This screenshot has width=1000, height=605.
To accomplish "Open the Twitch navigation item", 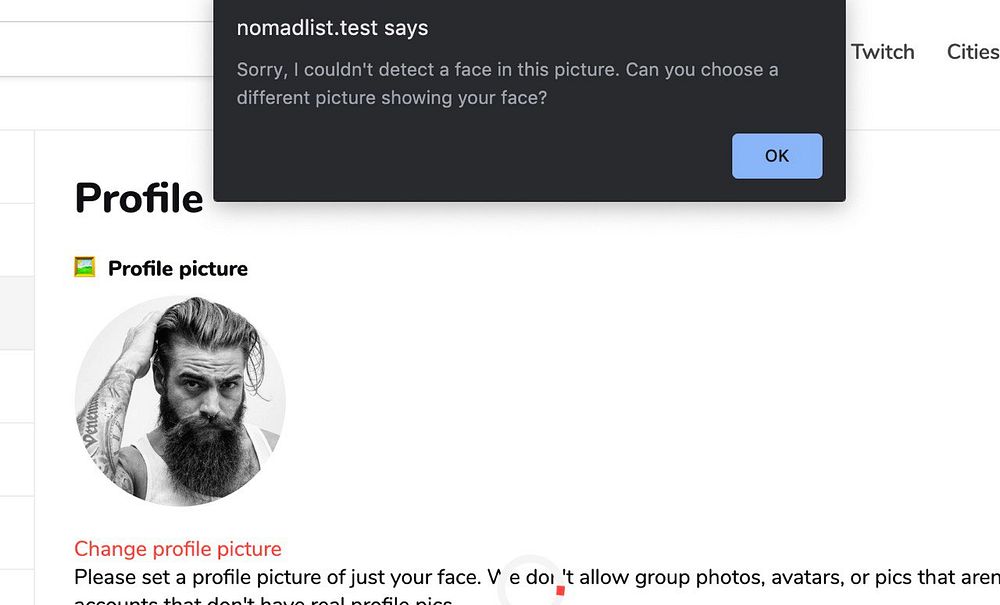I will (x=882, y=52).
